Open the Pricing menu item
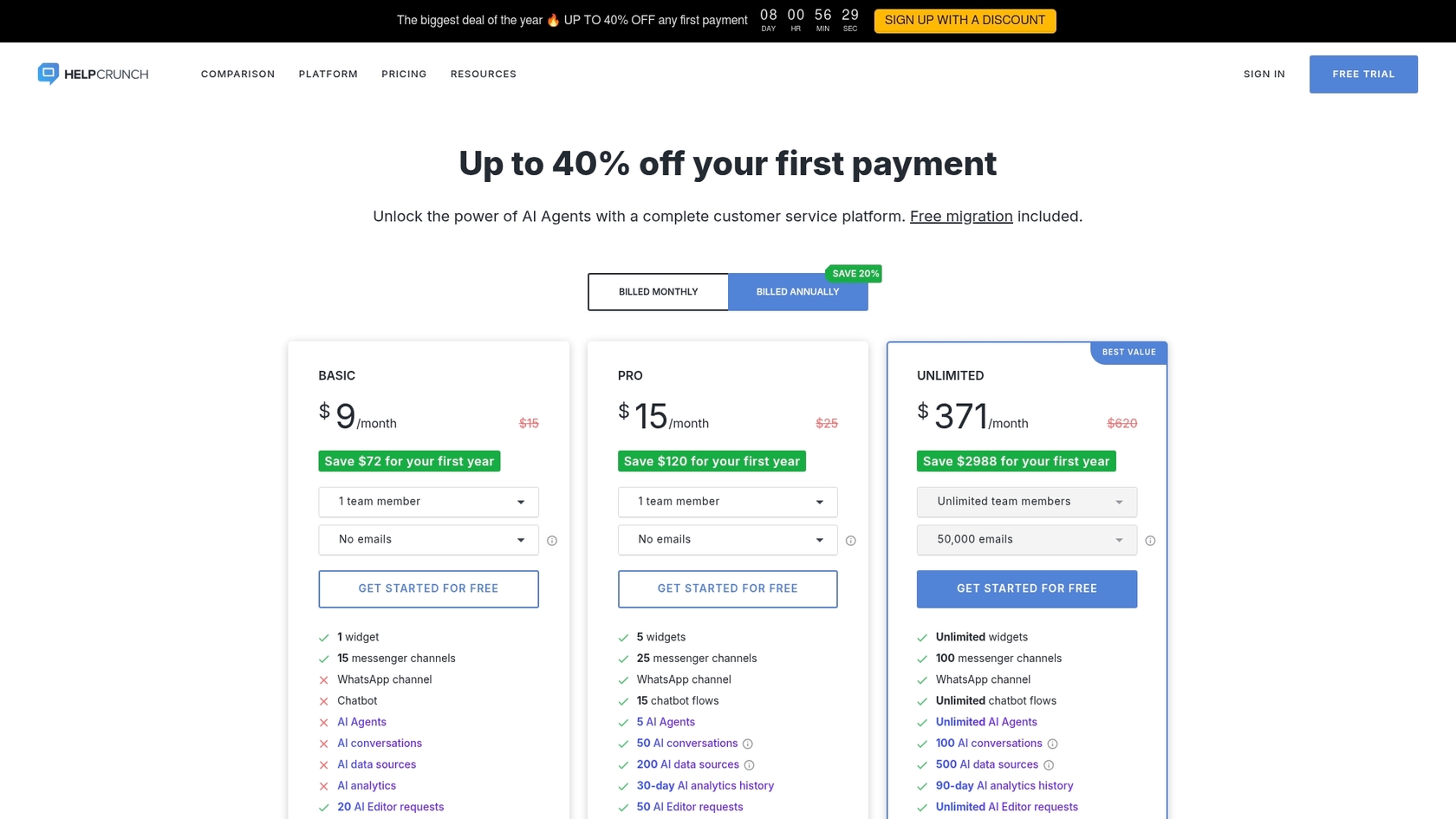This screenshot has height=819, width=1456. coord(404,74)
